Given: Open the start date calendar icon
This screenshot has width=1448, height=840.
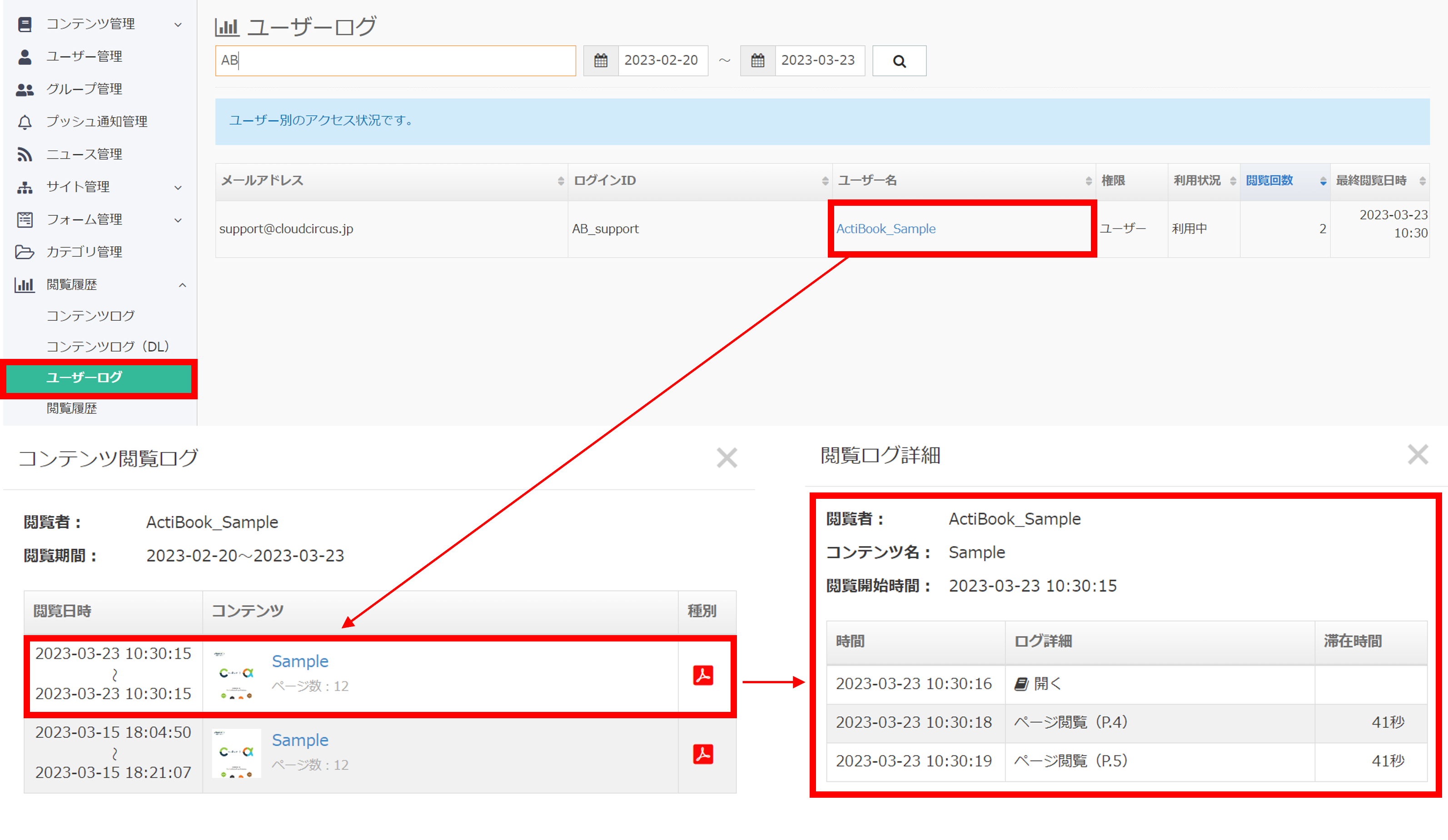Looking at the screenshot, I should coord(601,61).
